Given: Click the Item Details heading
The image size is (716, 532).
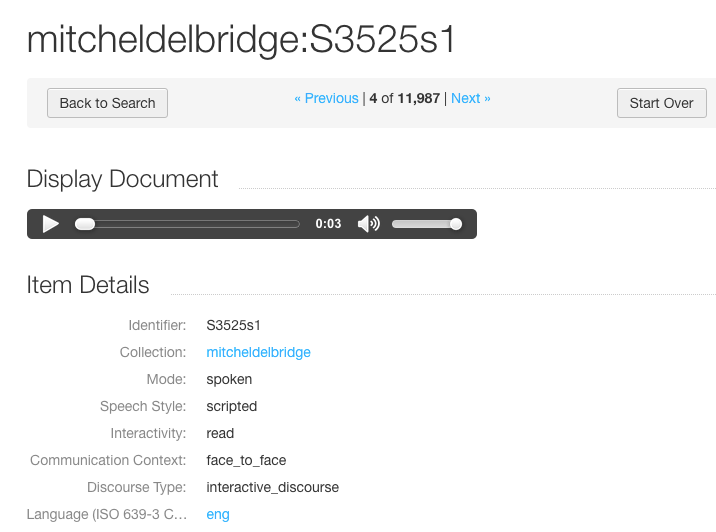Looking at the screenshot, I should coord(88,285).
